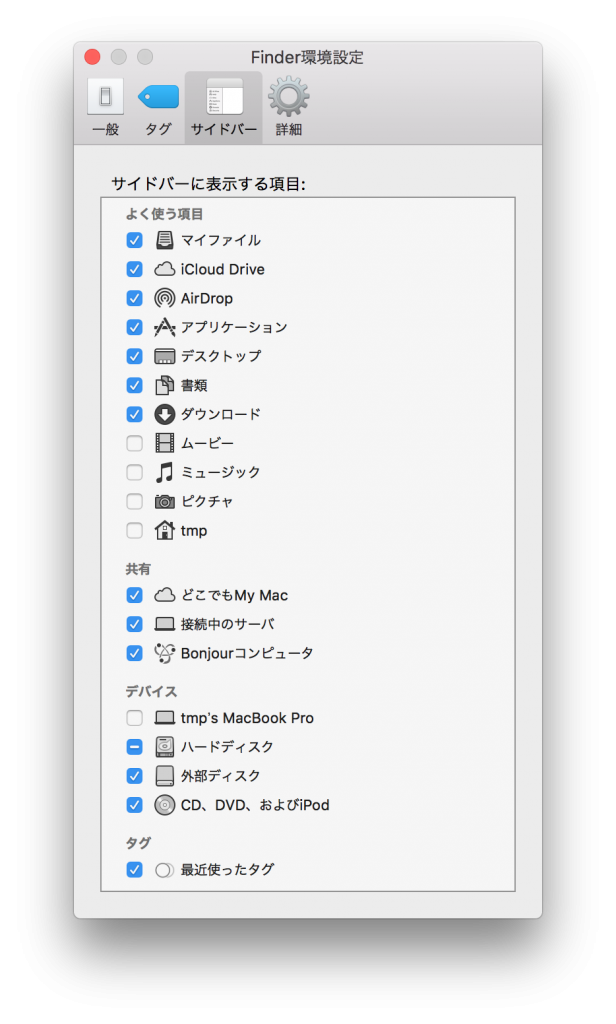Click the tmp's MacBook Pro label text
616x1024 pixels.
point(248,718)
